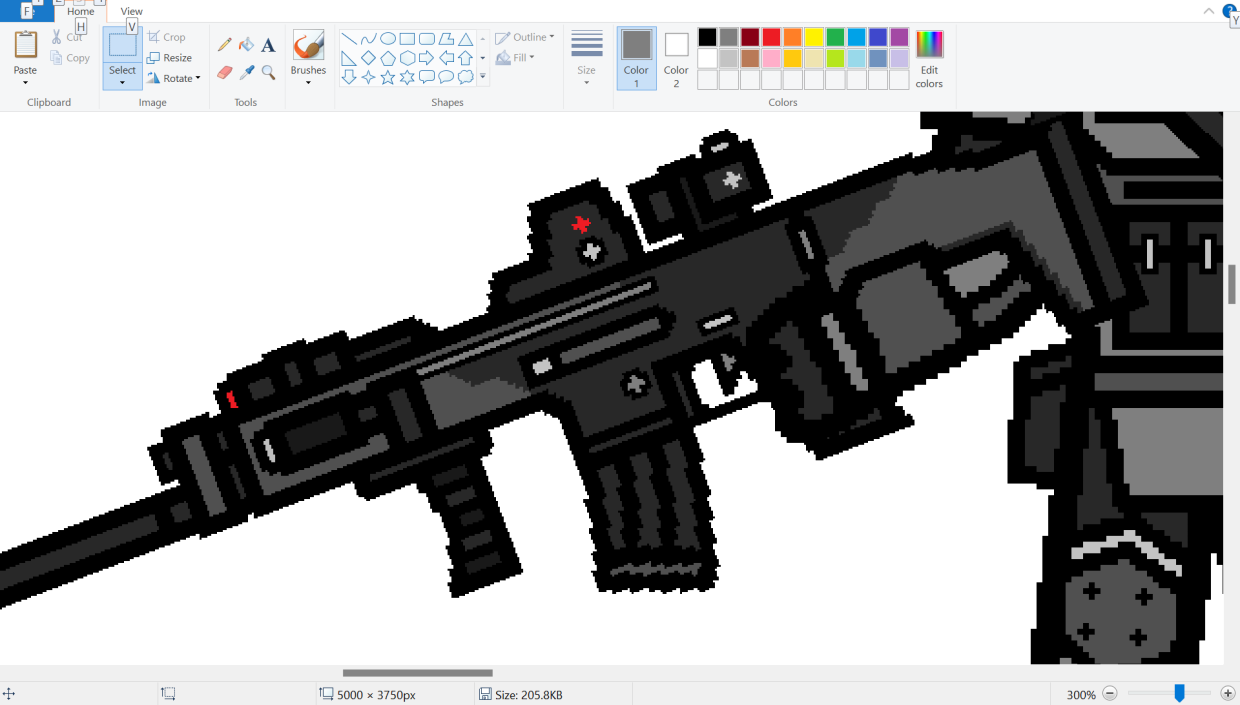This screenshot has height=705, width=1240.
Task: Pick the red color swatch
Action: pyautogui.click(x=771, y=37)
